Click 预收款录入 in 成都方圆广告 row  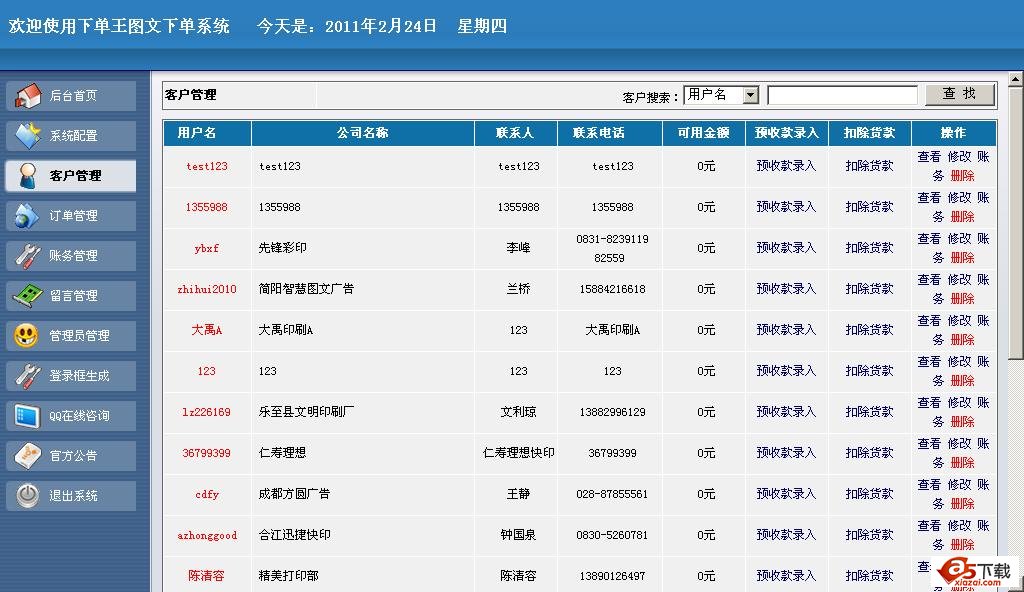786,493
